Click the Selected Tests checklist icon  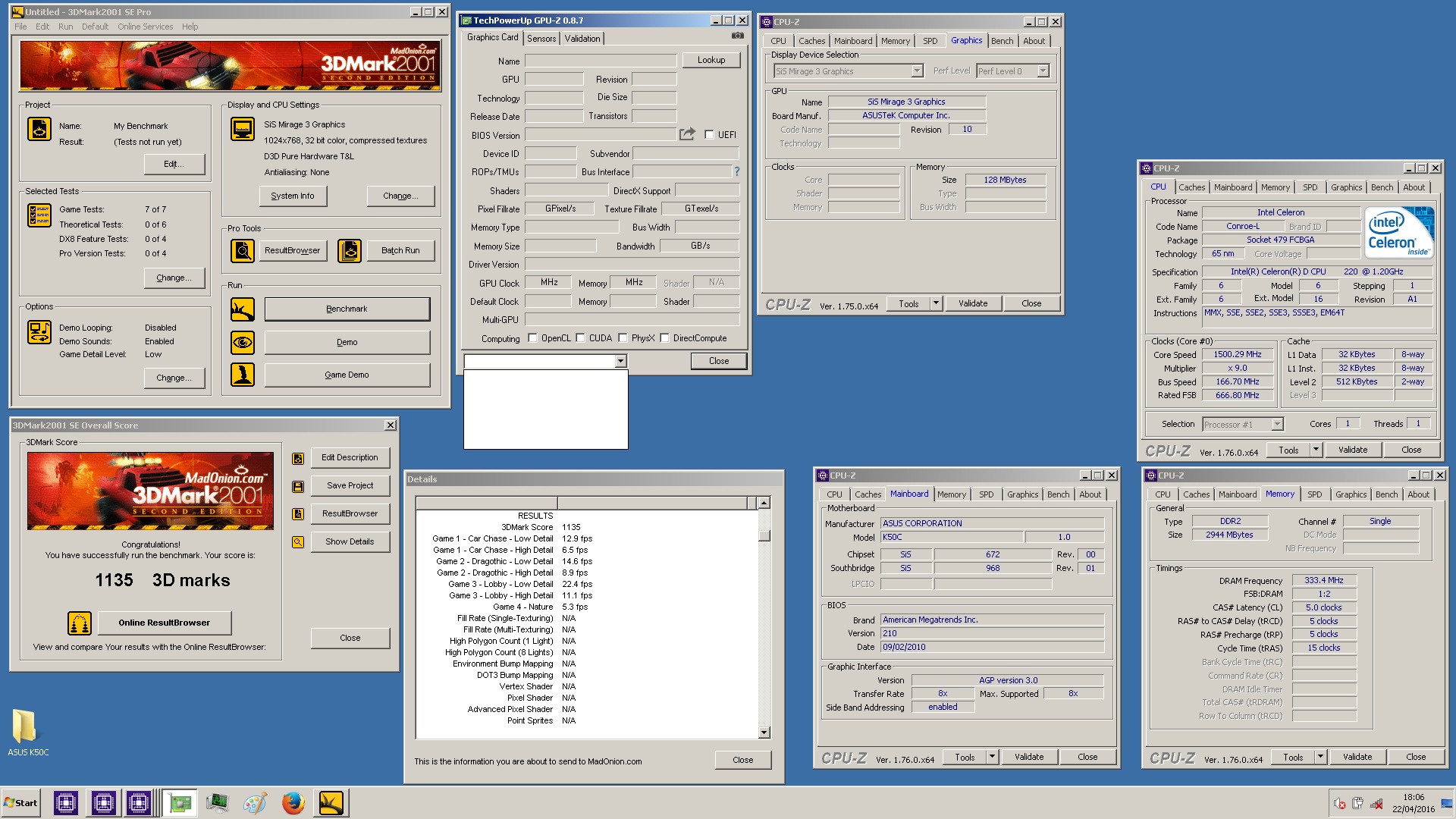click(39, 215)
